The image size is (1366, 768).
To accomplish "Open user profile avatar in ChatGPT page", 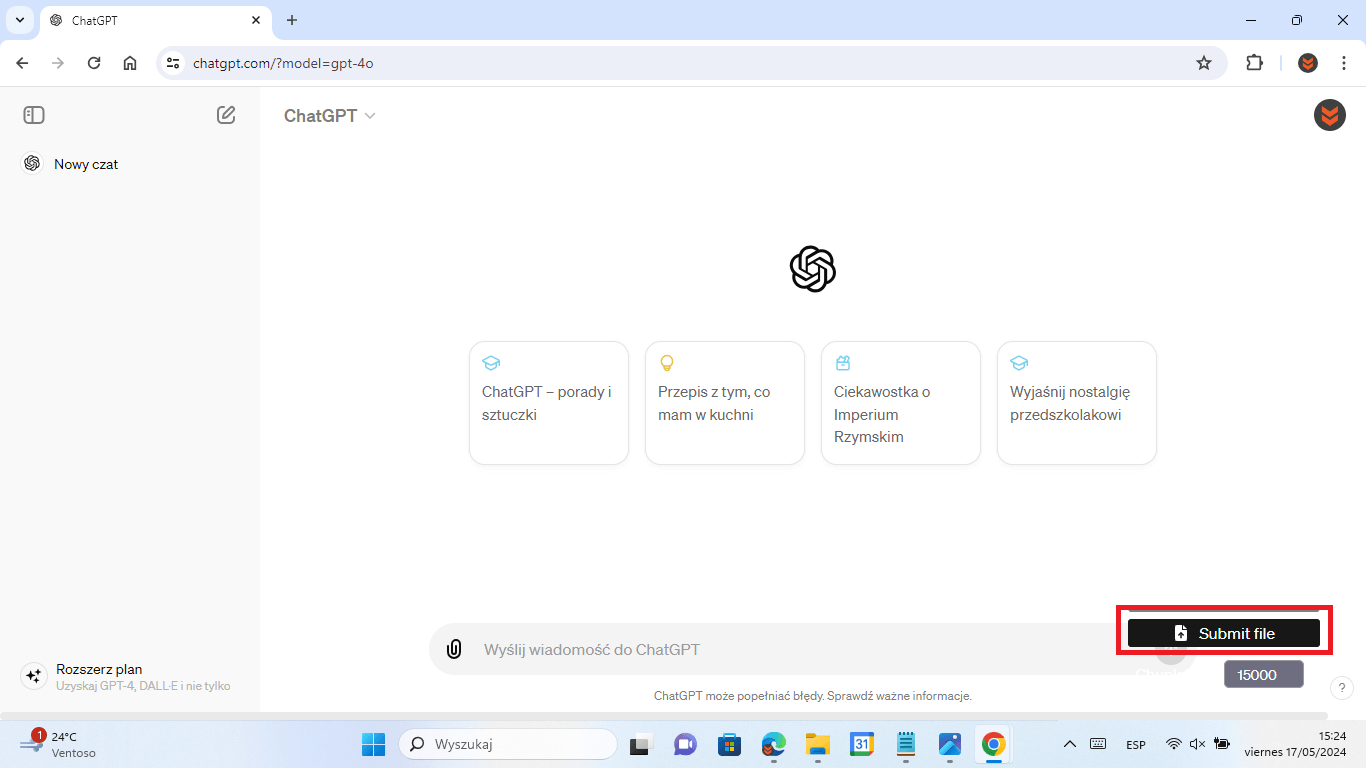I will (x=1329, y=115).
